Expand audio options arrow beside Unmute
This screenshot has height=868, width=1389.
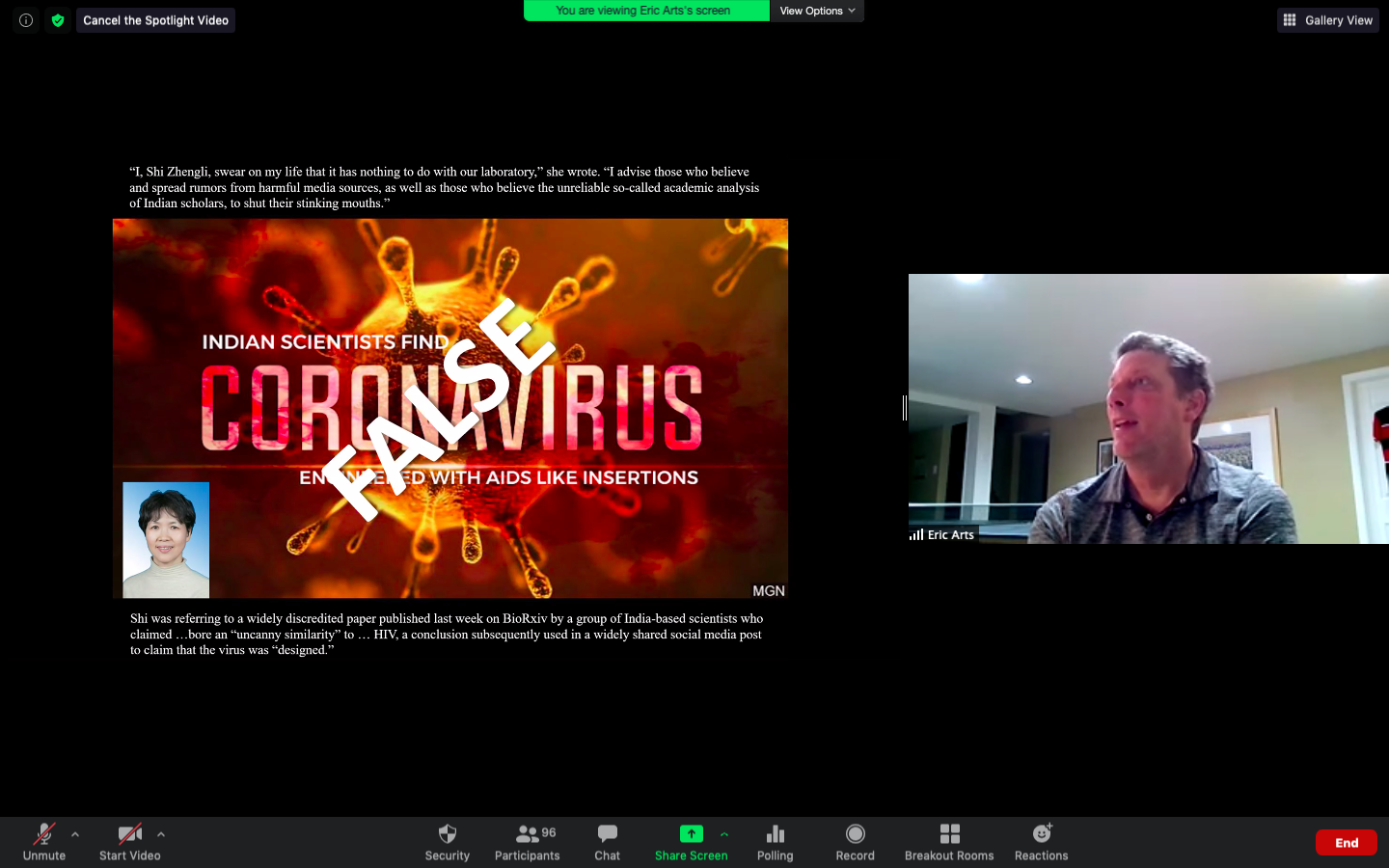(75, 834)
